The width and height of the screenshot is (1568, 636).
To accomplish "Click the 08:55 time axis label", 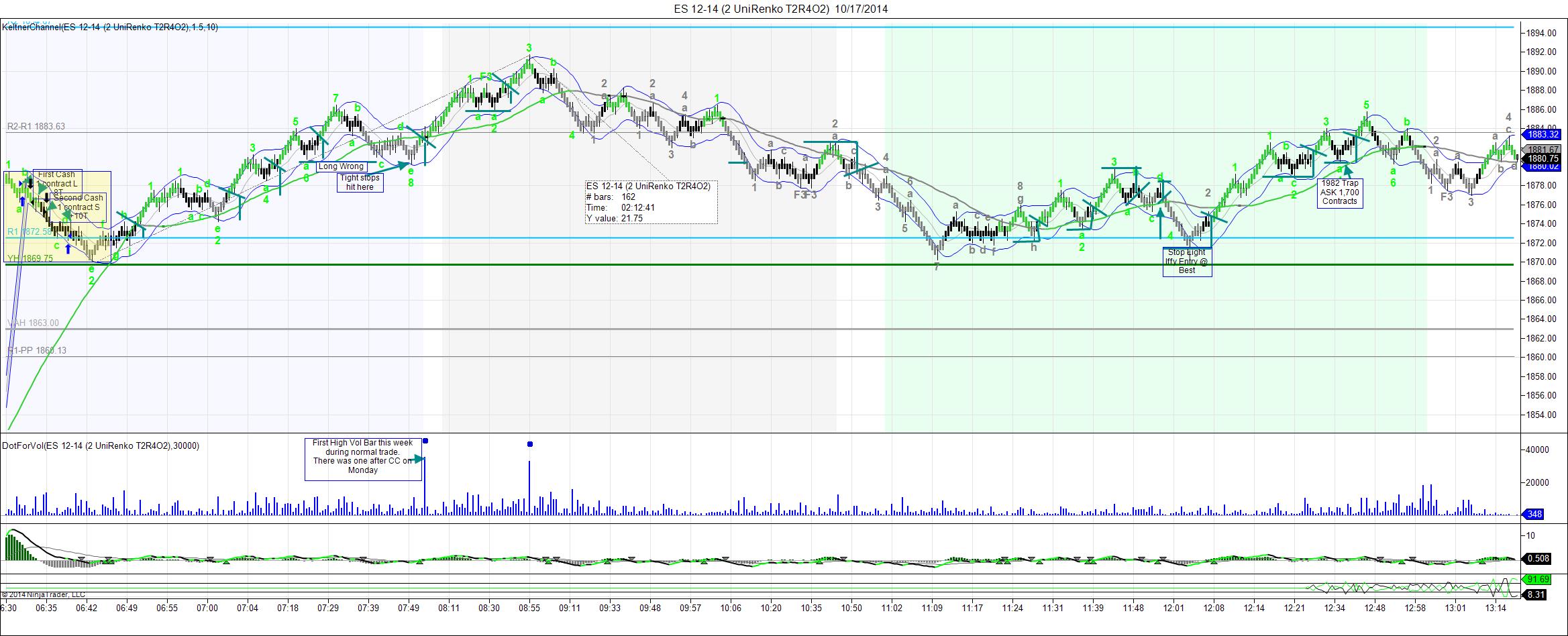I will point(529,608).
